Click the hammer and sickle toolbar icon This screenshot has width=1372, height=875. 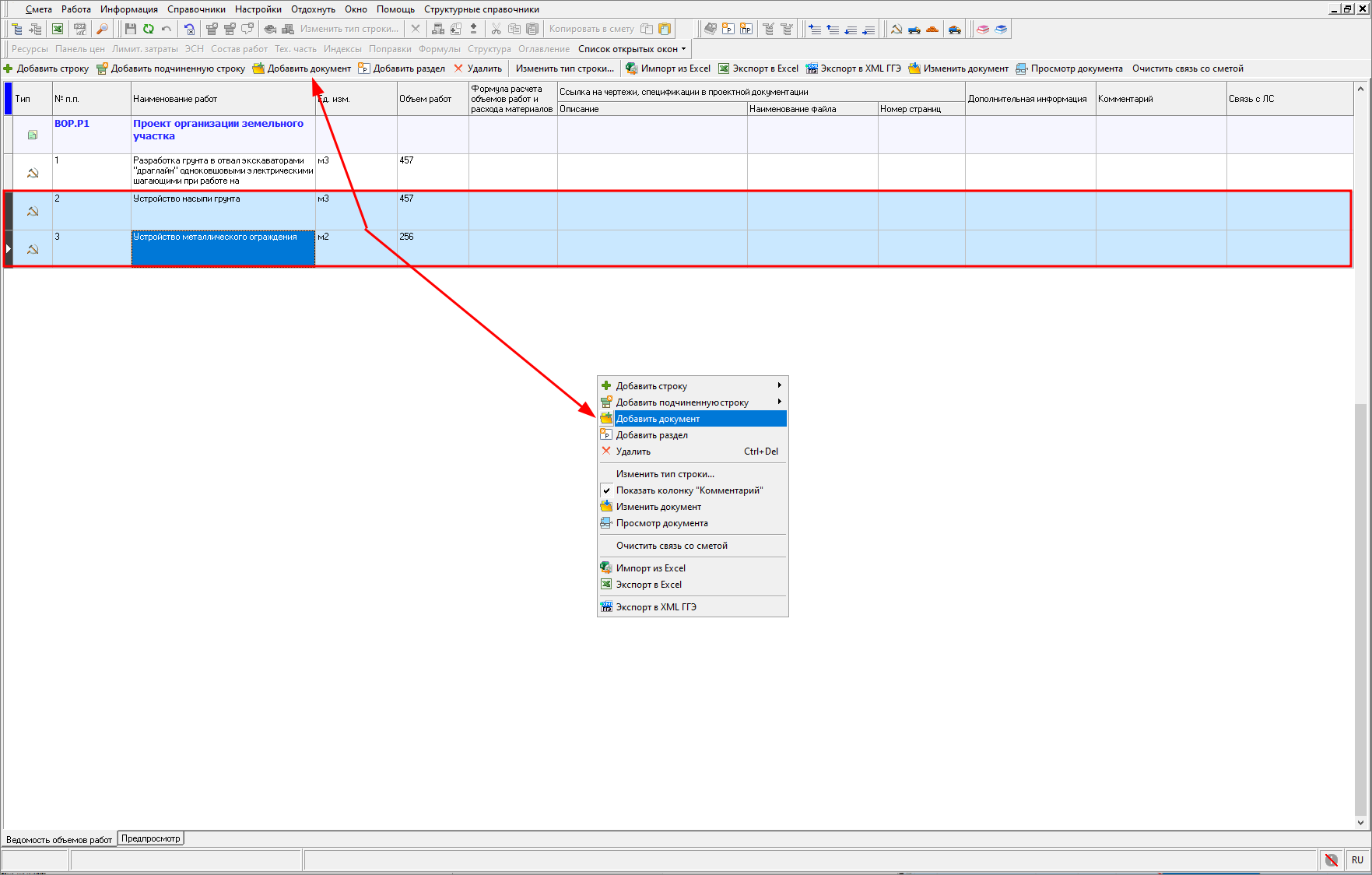[x=897, y=29]
